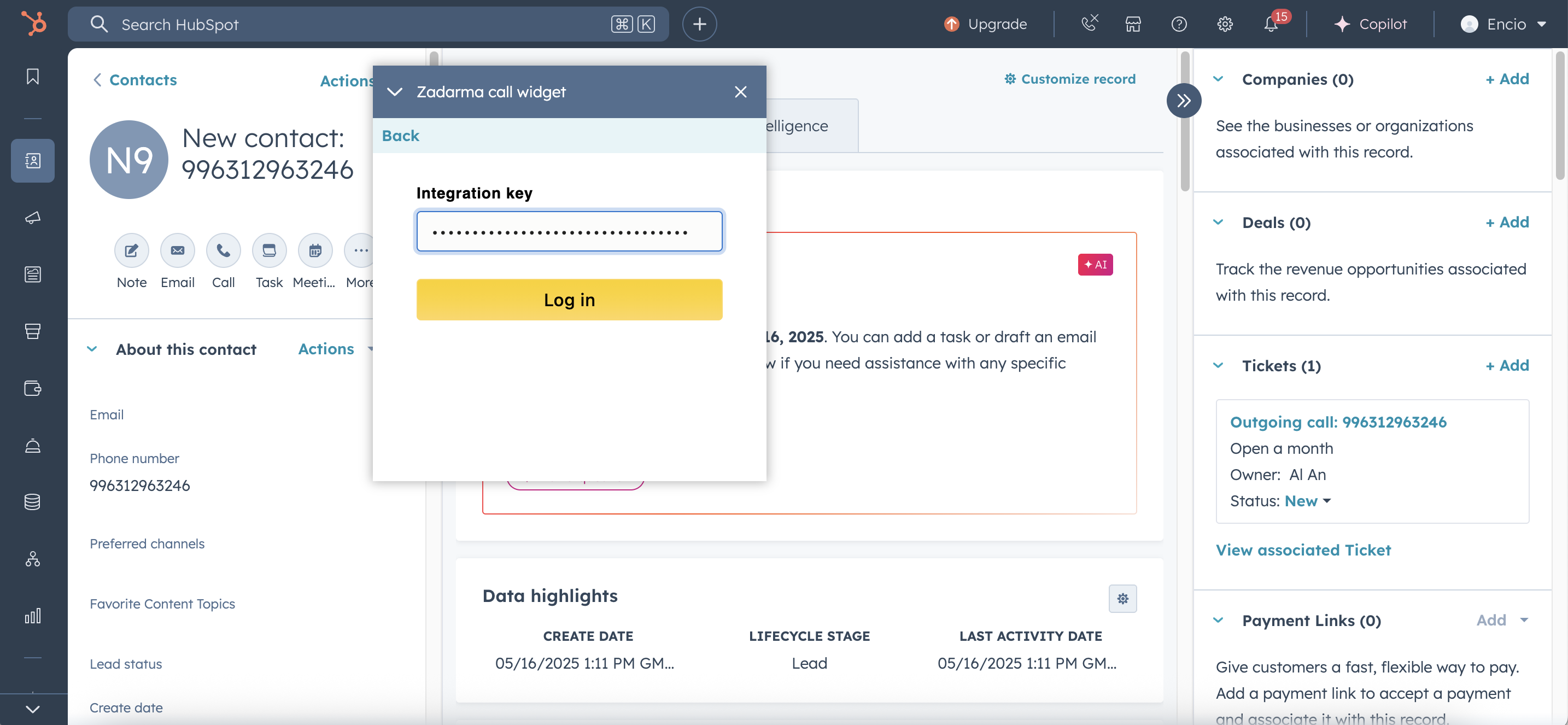The image size is (1568, 725).
Task: Open the Contacts CRM icon in sidebar
Action: 32,161
